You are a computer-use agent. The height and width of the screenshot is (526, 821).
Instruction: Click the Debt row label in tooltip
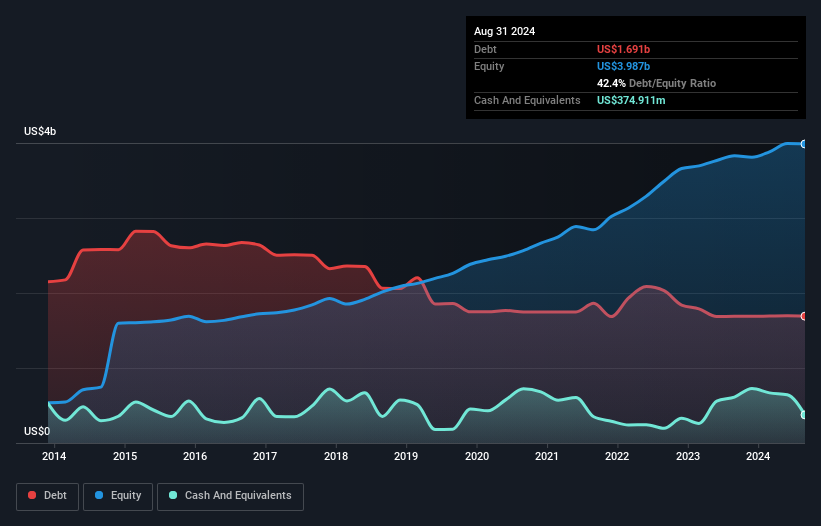[x=485, y=49]
